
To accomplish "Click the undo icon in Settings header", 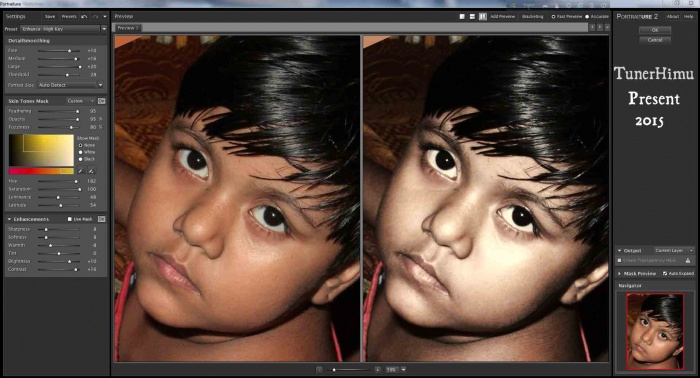I will coord(84,17).
